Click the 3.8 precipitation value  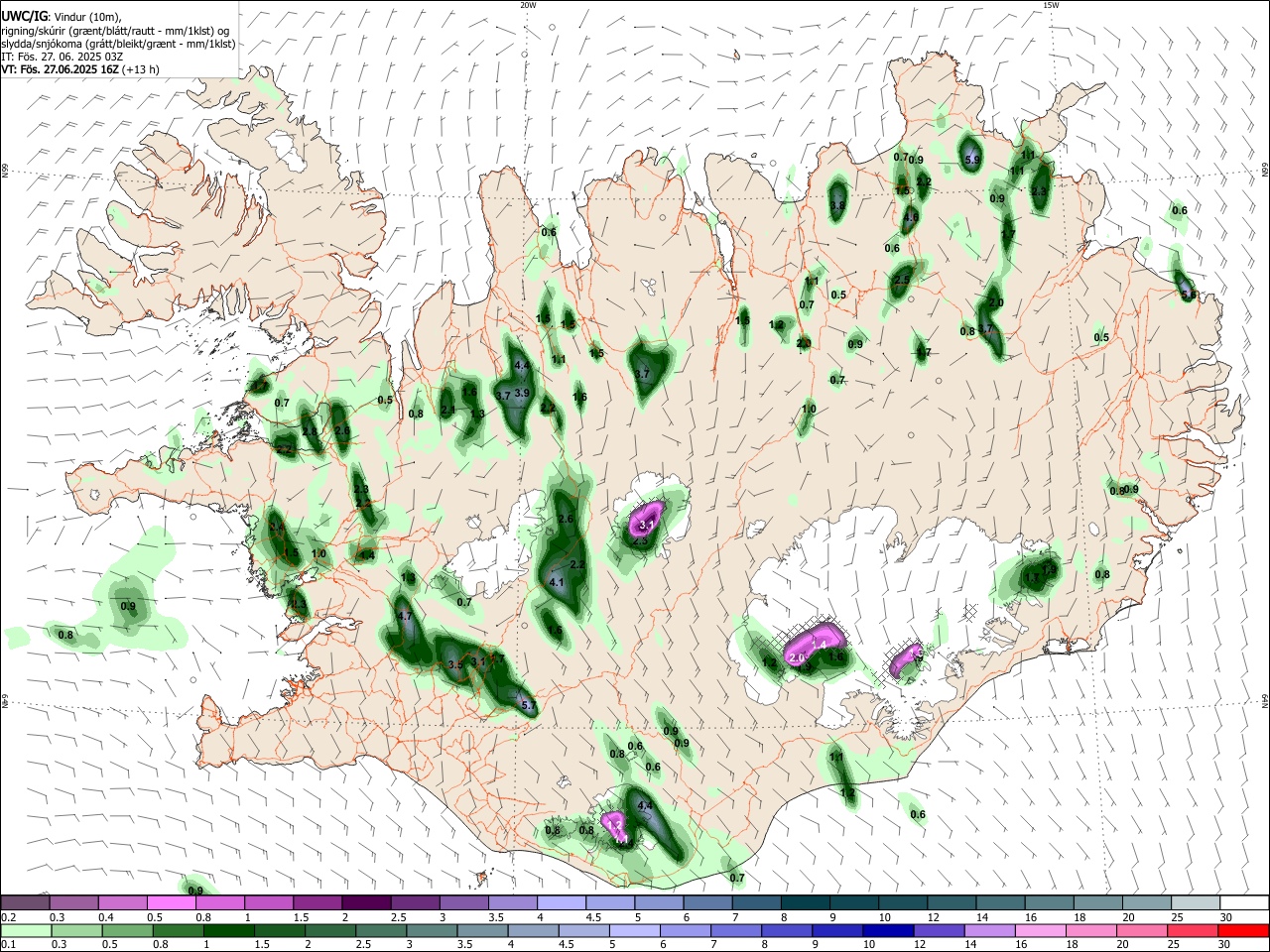837,205
